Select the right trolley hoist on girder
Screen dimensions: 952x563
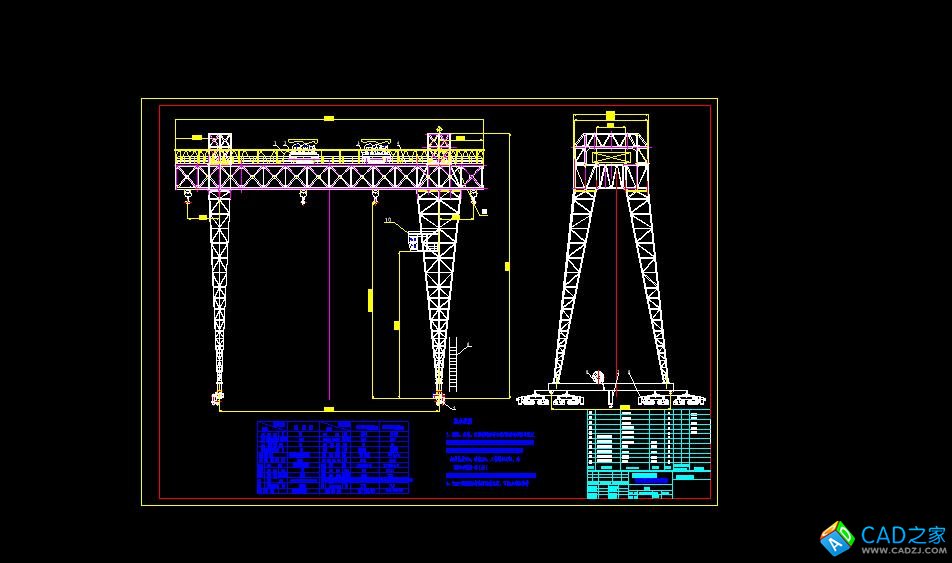point(375,151)
